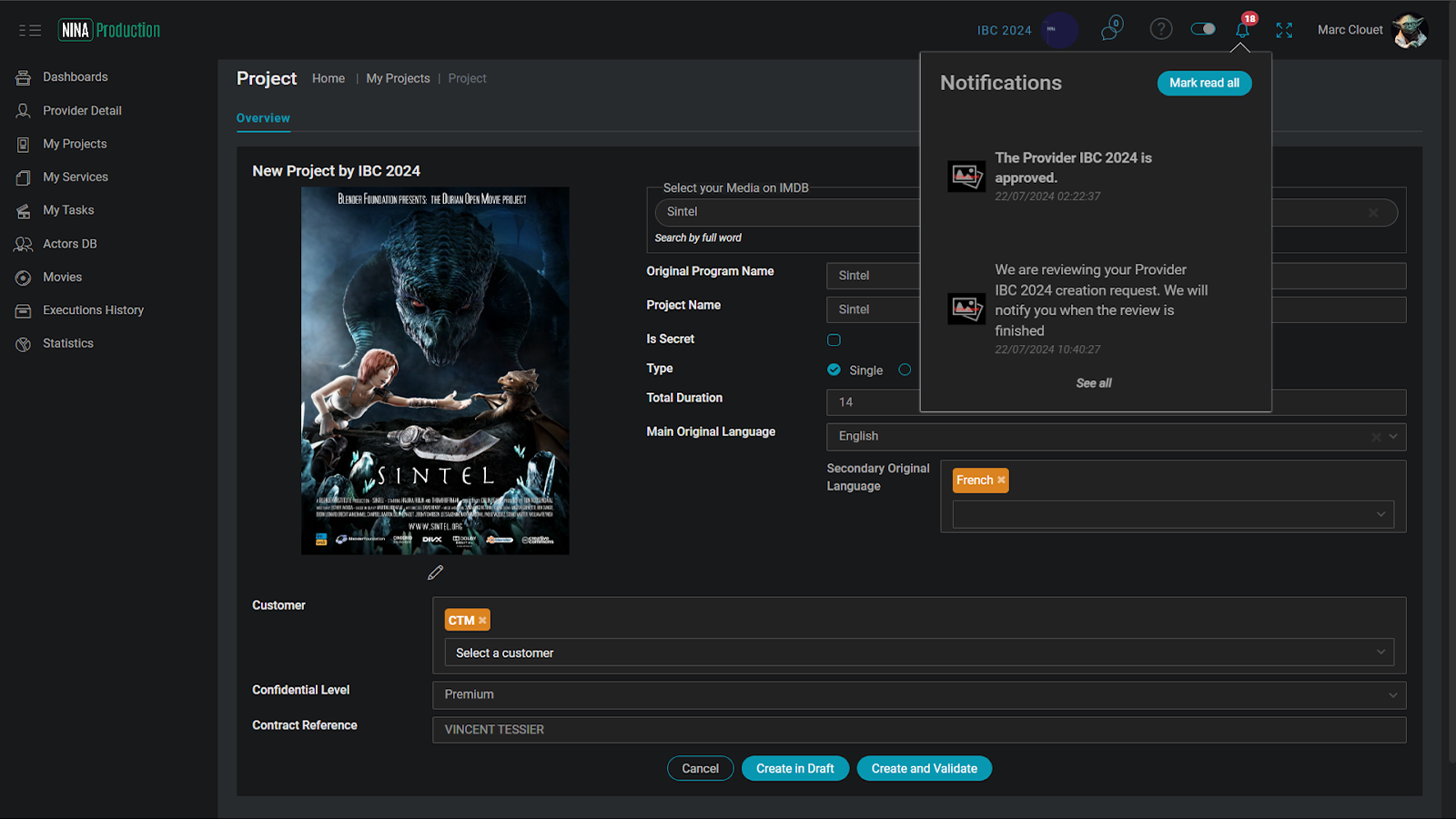Switch to the Overview tab
The height and width of the screenshot is (819, 1456).
click(x=263, y=118)
